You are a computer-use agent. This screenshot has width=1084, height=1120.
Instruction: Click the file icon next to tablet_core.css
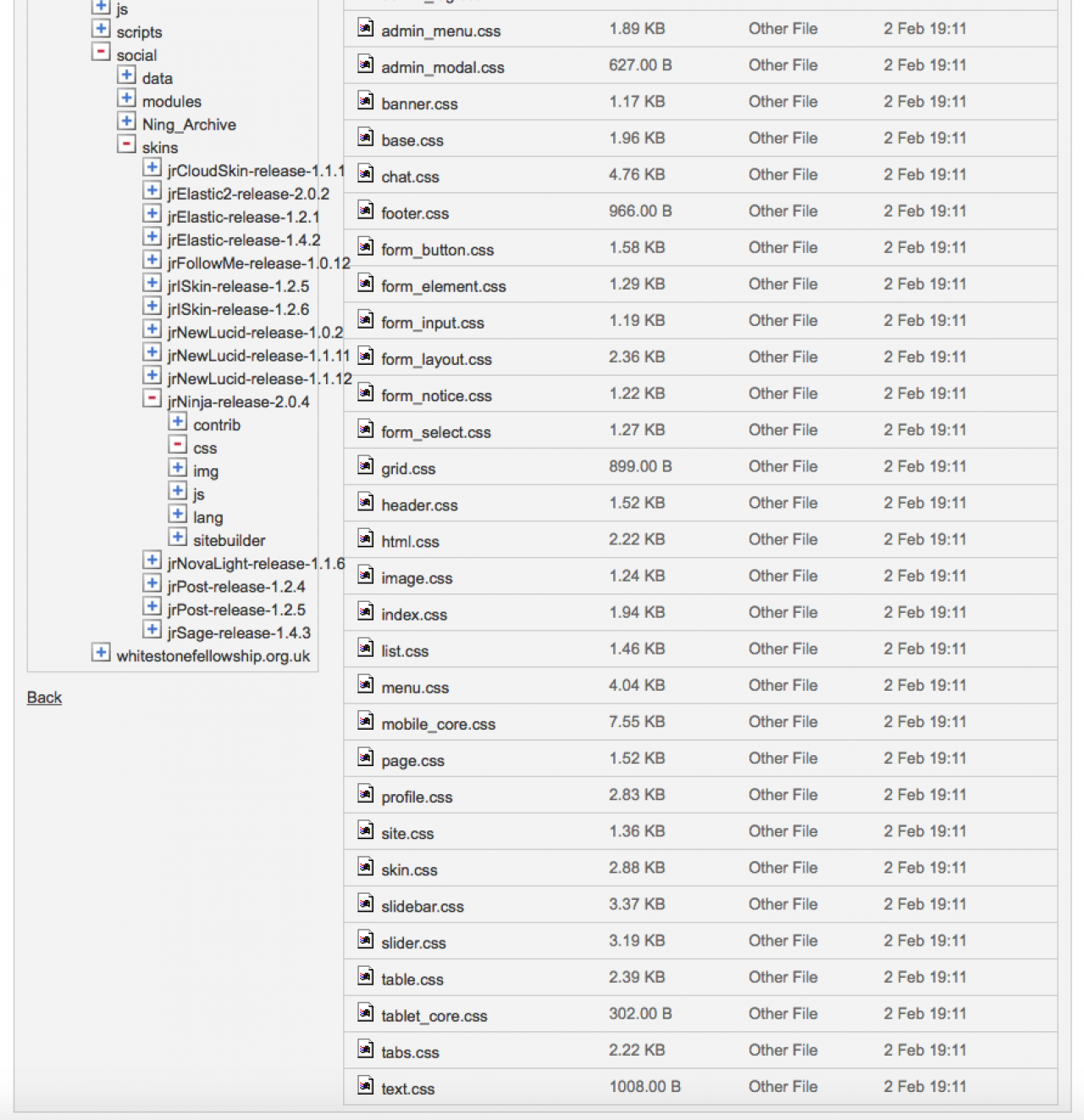365,1012
